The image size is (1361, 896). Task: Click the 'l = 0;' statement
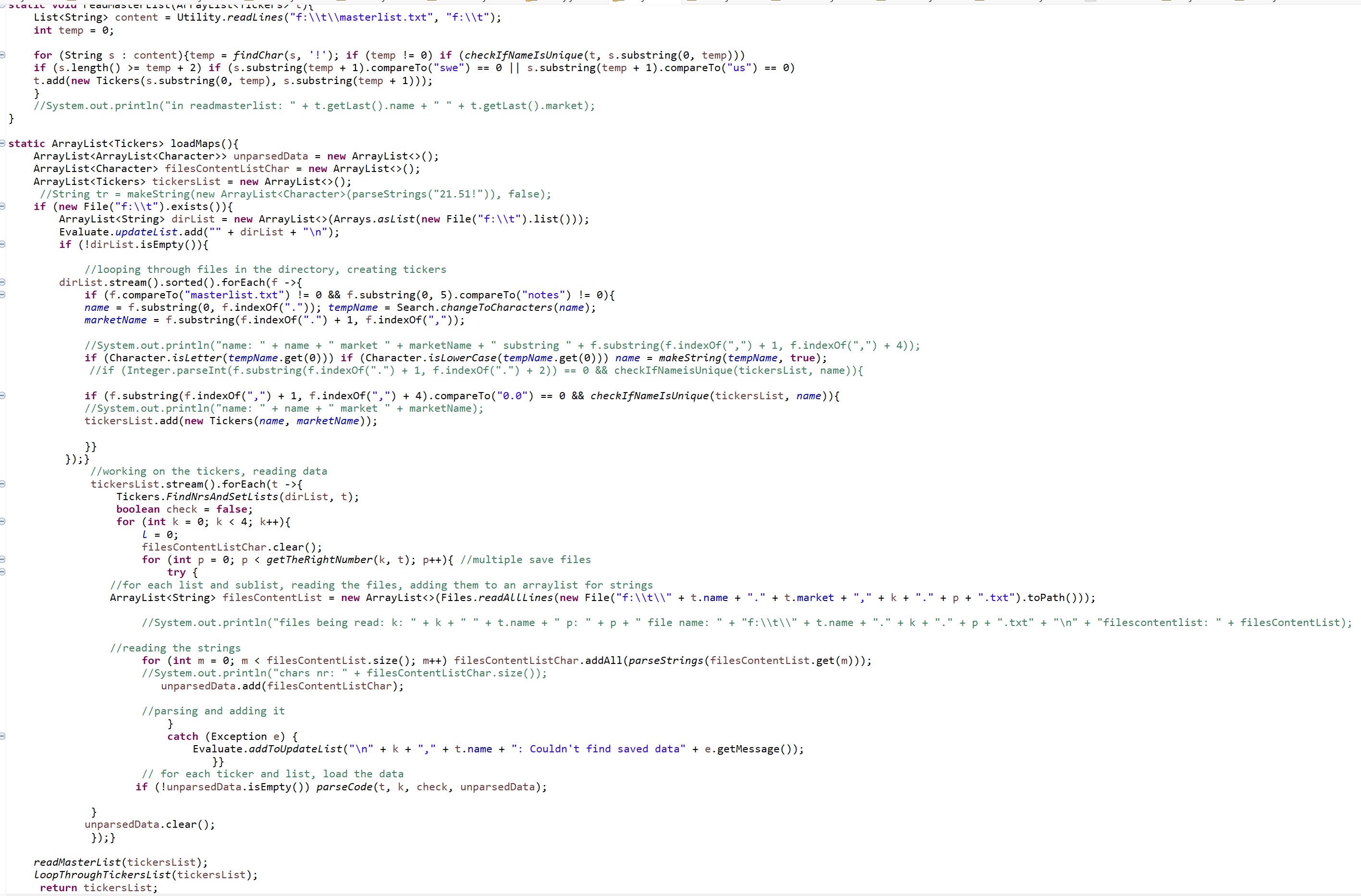point(160,535)
